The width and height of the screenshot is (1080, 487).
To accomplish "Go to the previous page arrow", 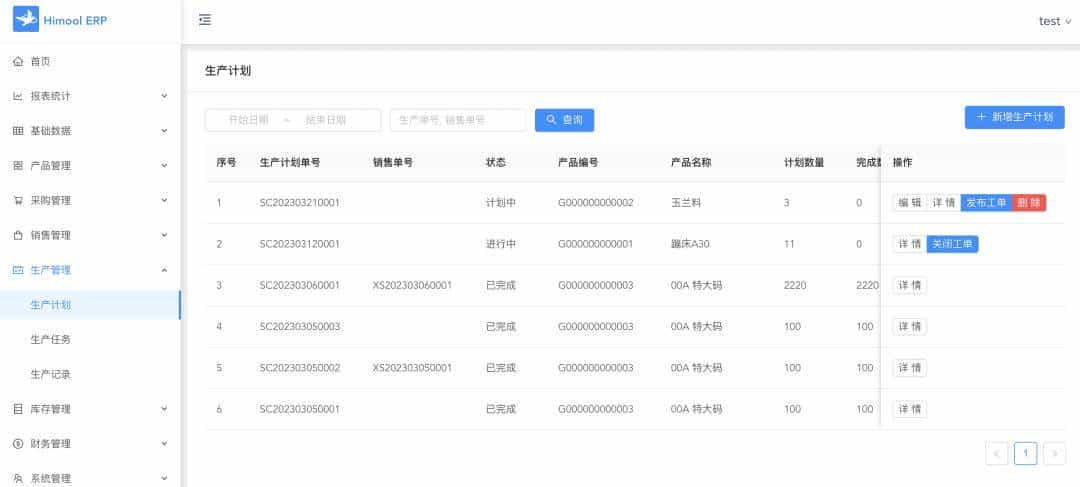I will (x=997, y=453).
